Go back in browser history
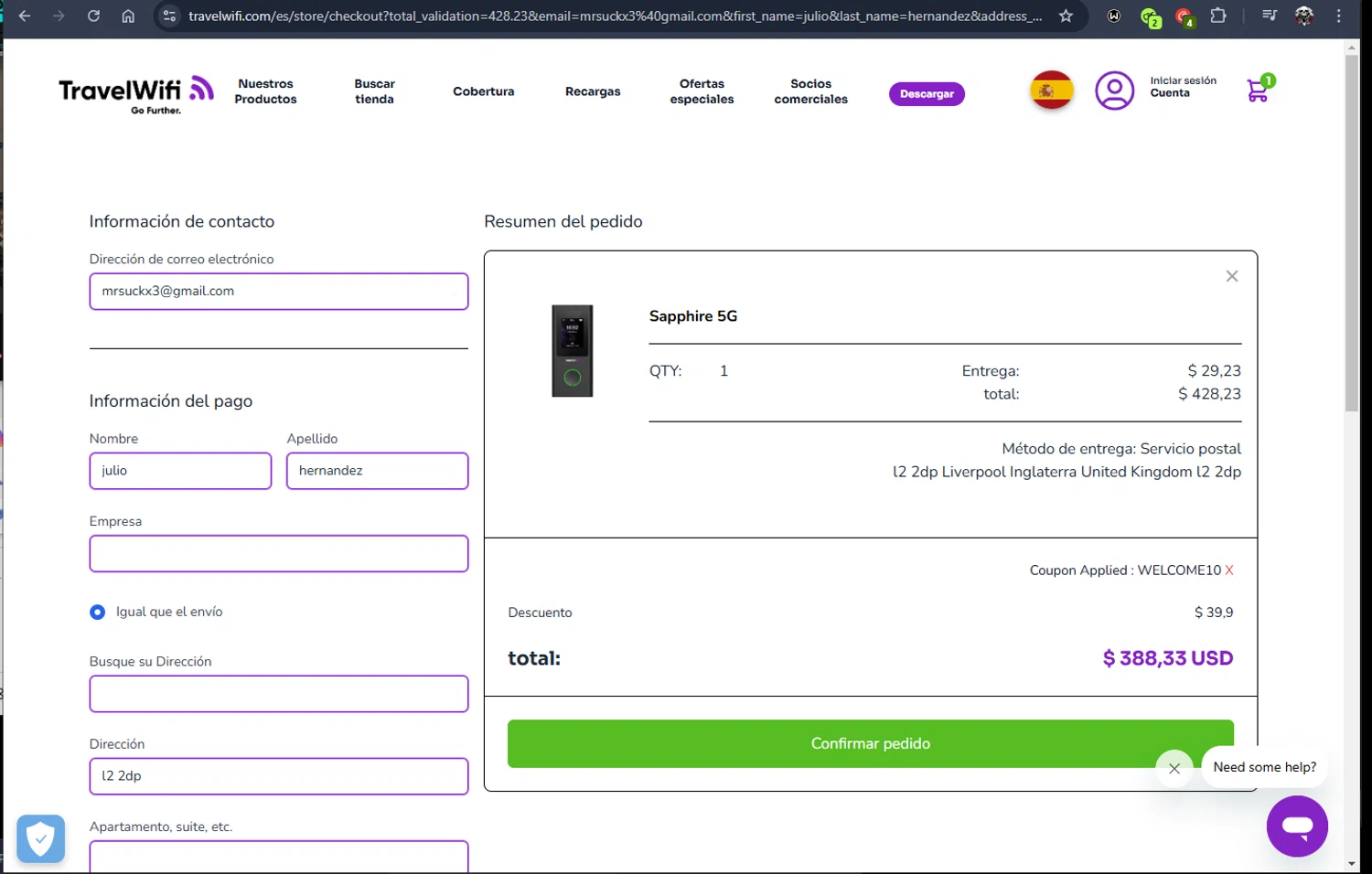Viewport: 1372px width, 874px height. [x=25, y=16]
